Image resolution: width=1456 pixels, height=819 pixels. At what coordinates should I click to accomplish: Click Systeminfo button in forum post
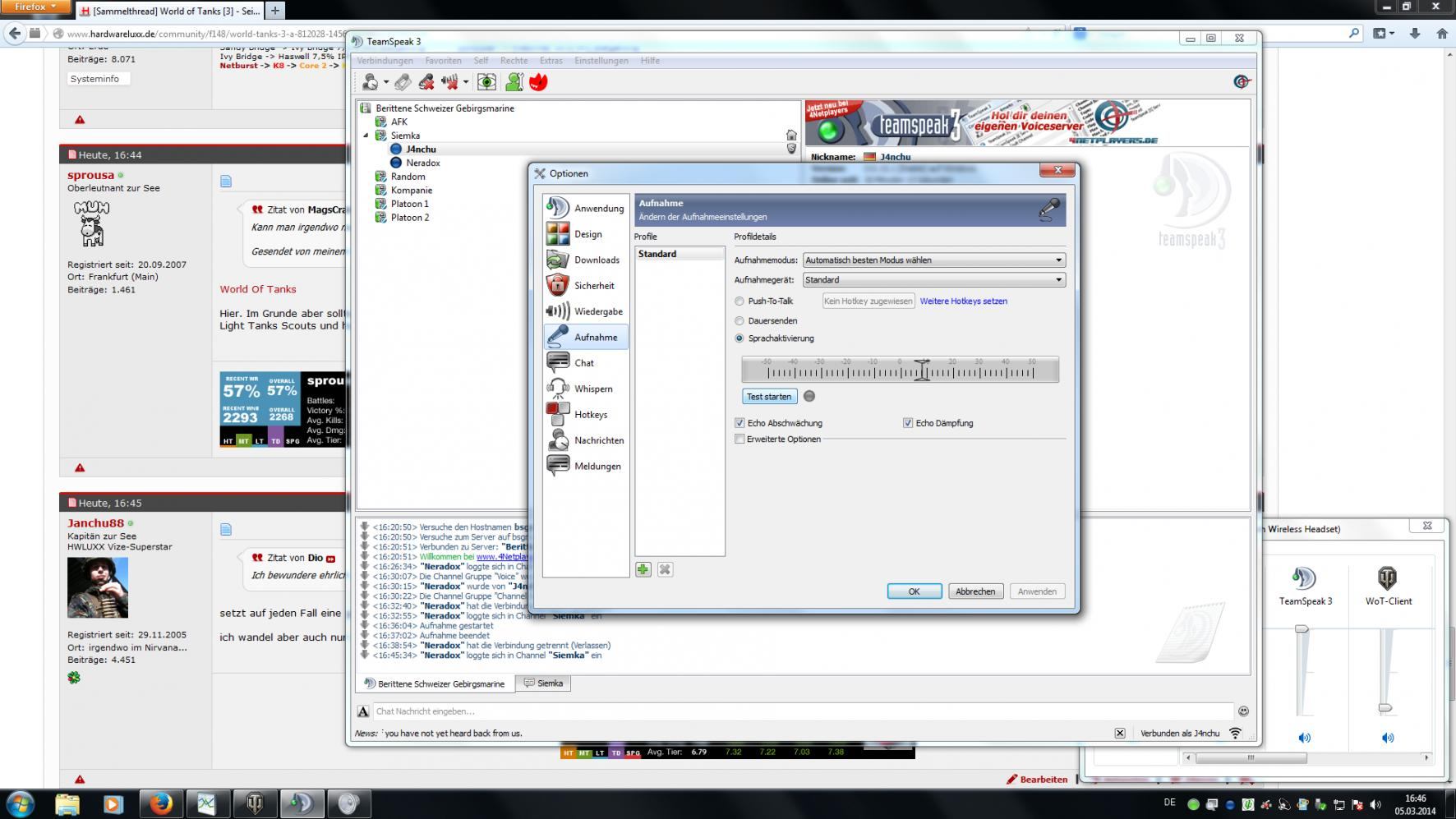pyautogui.click(x=98, y=79)
